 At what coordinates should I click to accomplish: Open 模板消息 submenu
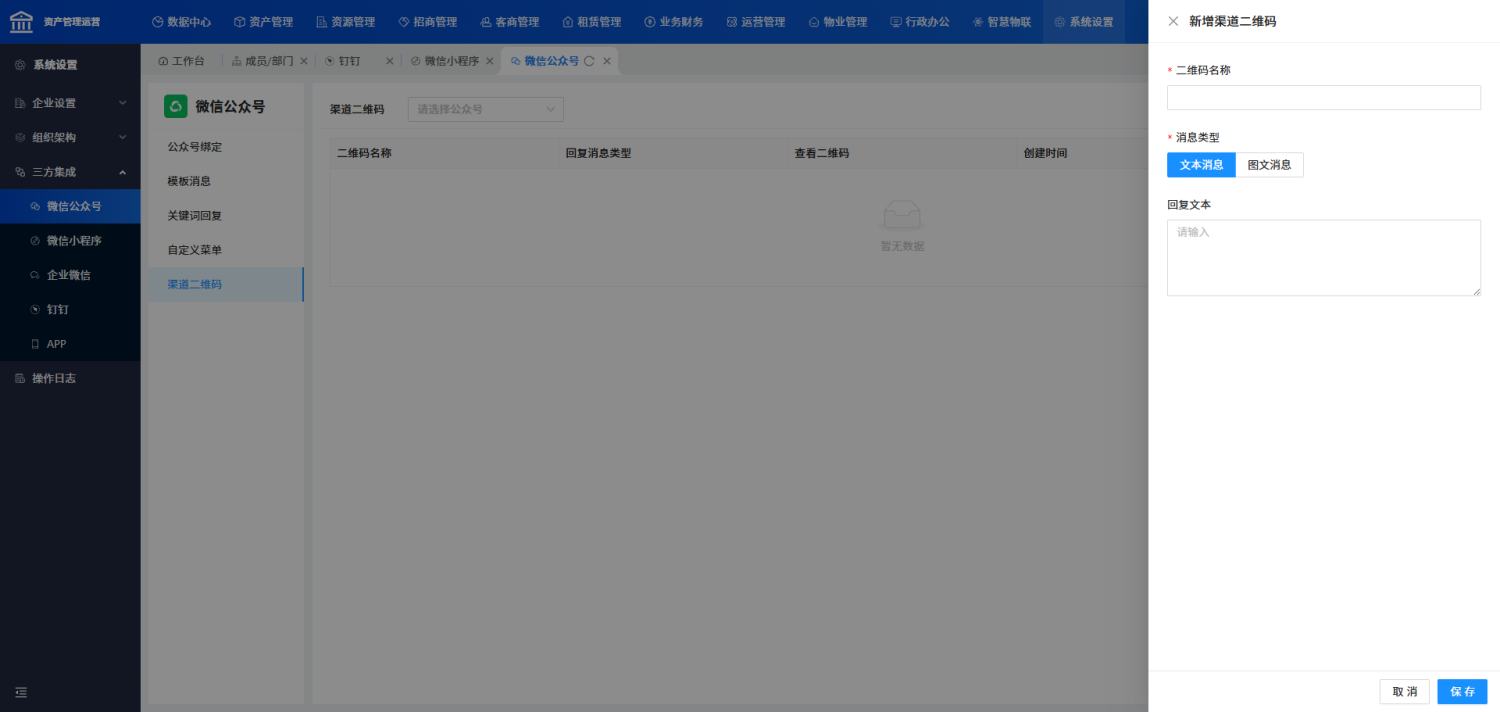[226, 181]
